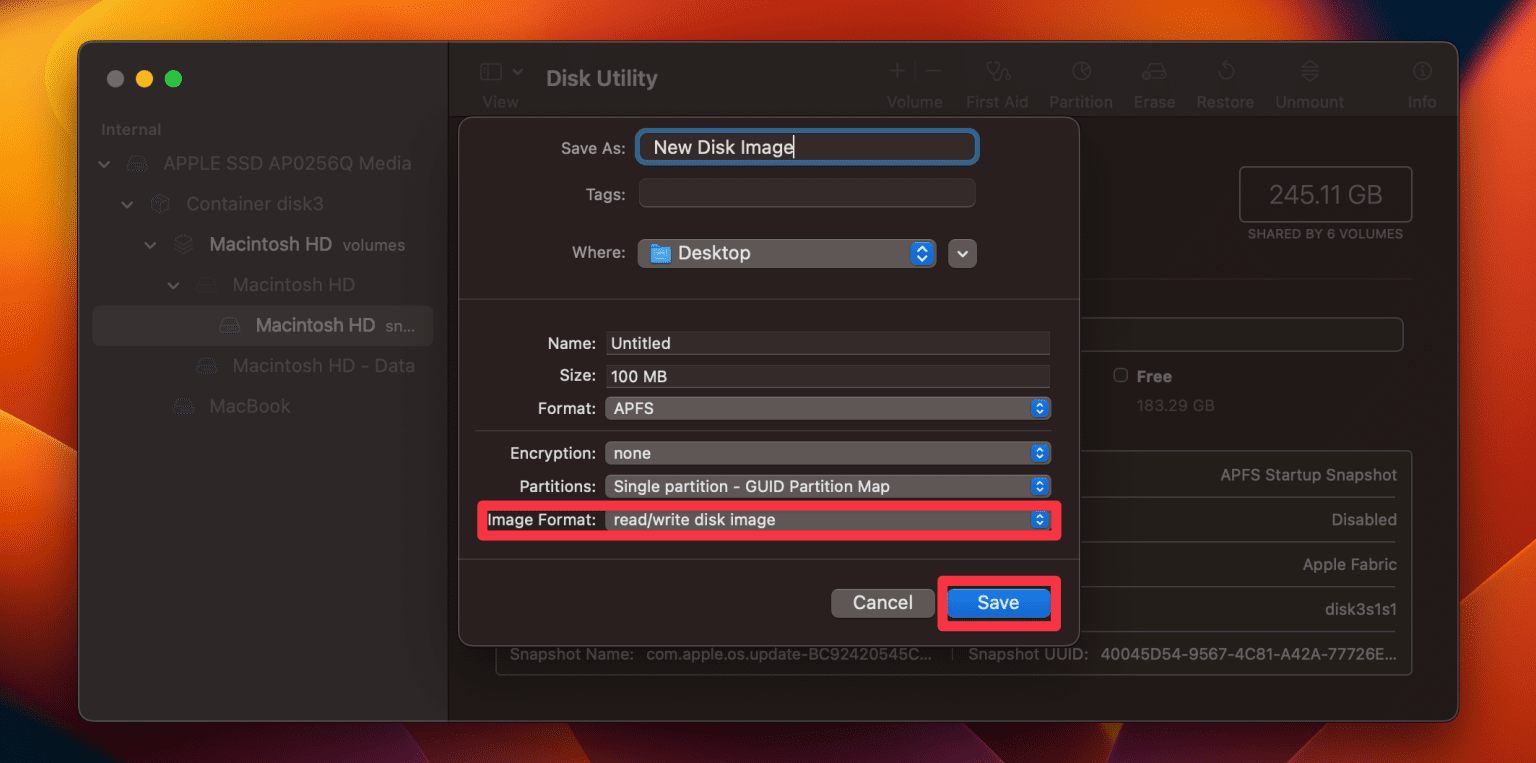Run First Aid on the selected disk
Viewport: 1536px width, 763px height.
click(x=997, y=80)
